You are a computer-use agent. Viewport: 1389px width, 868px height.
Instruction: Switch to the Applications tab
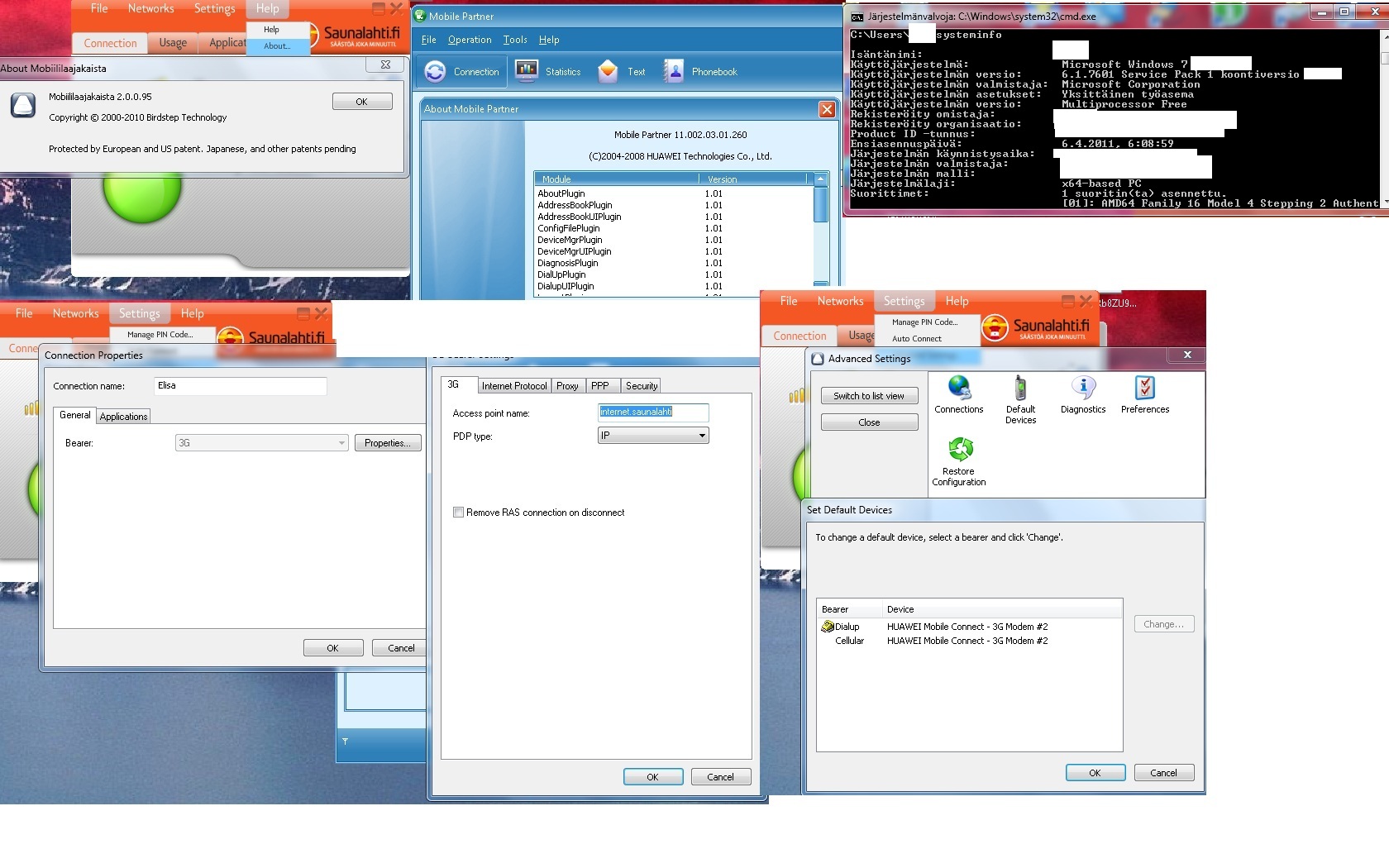[x=123, y=417]
